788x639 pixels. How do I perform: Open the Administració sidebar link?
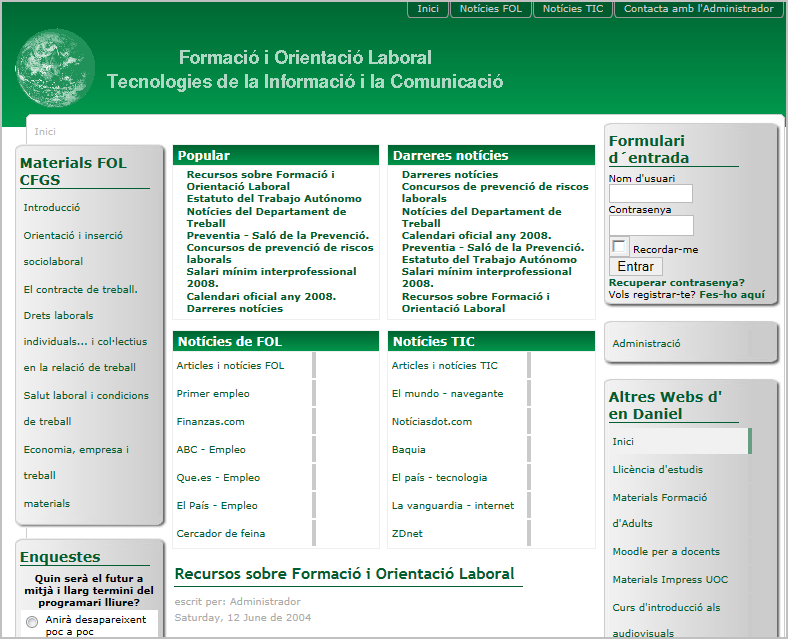(646, 343)
